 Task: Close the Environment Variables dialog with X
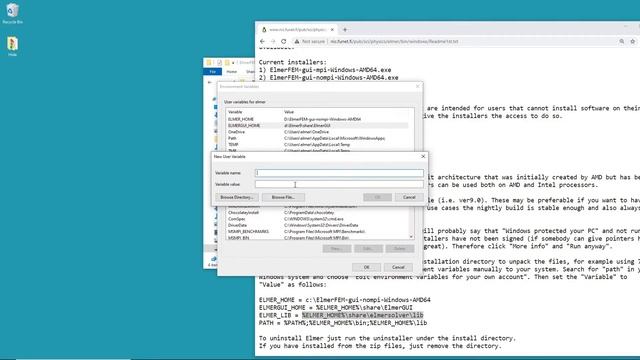click(417, 87)
